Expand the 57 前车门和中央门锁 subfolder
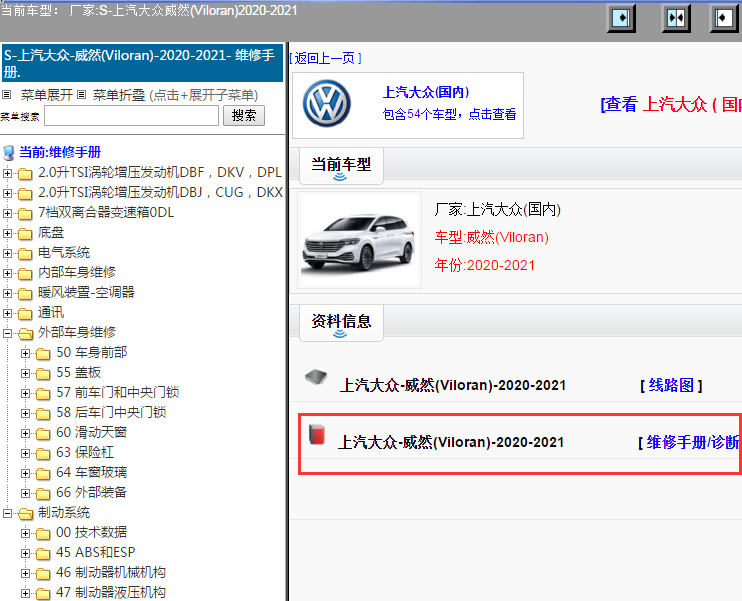 point(26,393)
